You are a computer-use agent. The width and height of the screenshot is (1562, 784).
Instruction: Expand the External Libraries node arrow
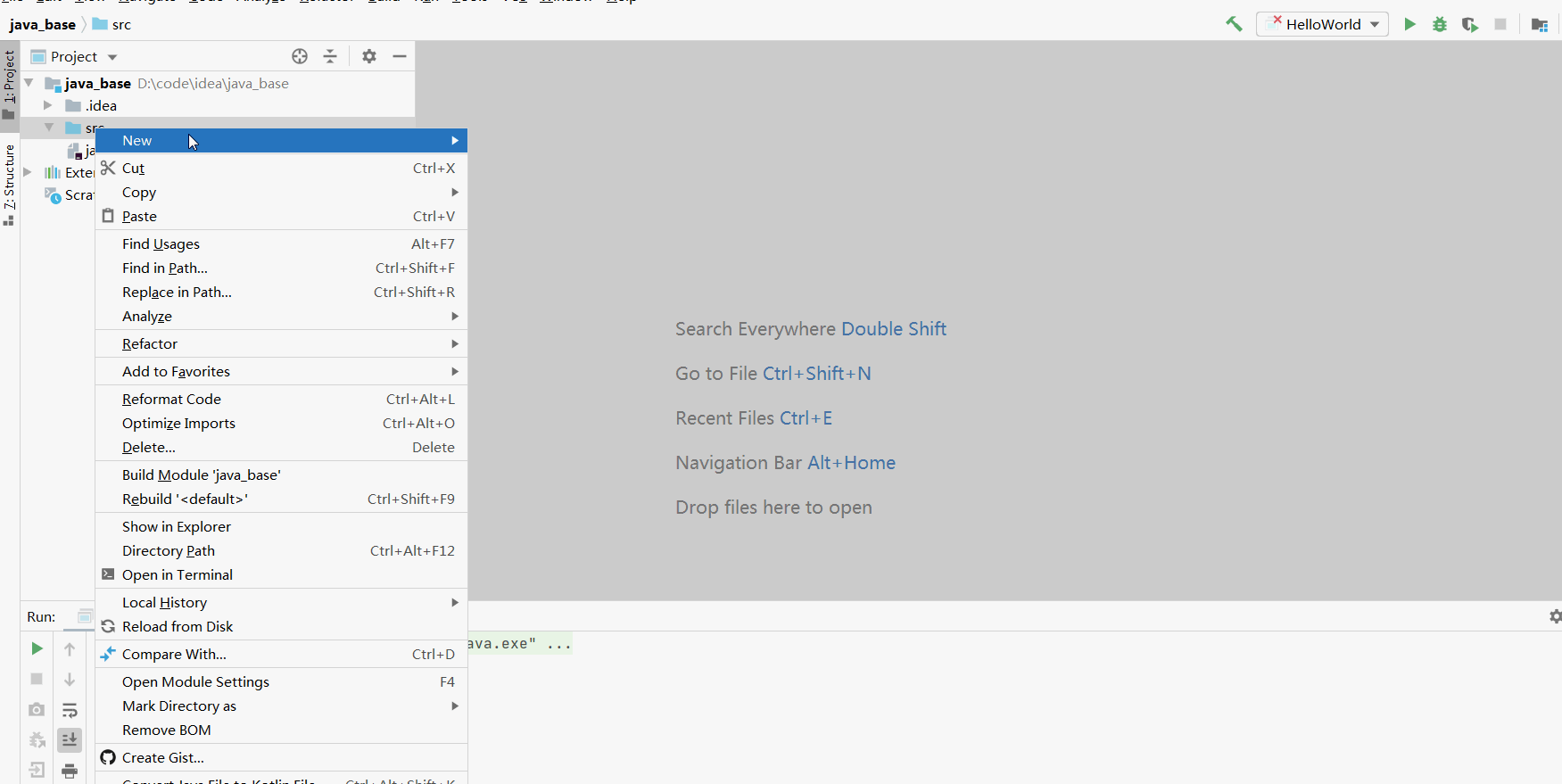click(28, 172)
